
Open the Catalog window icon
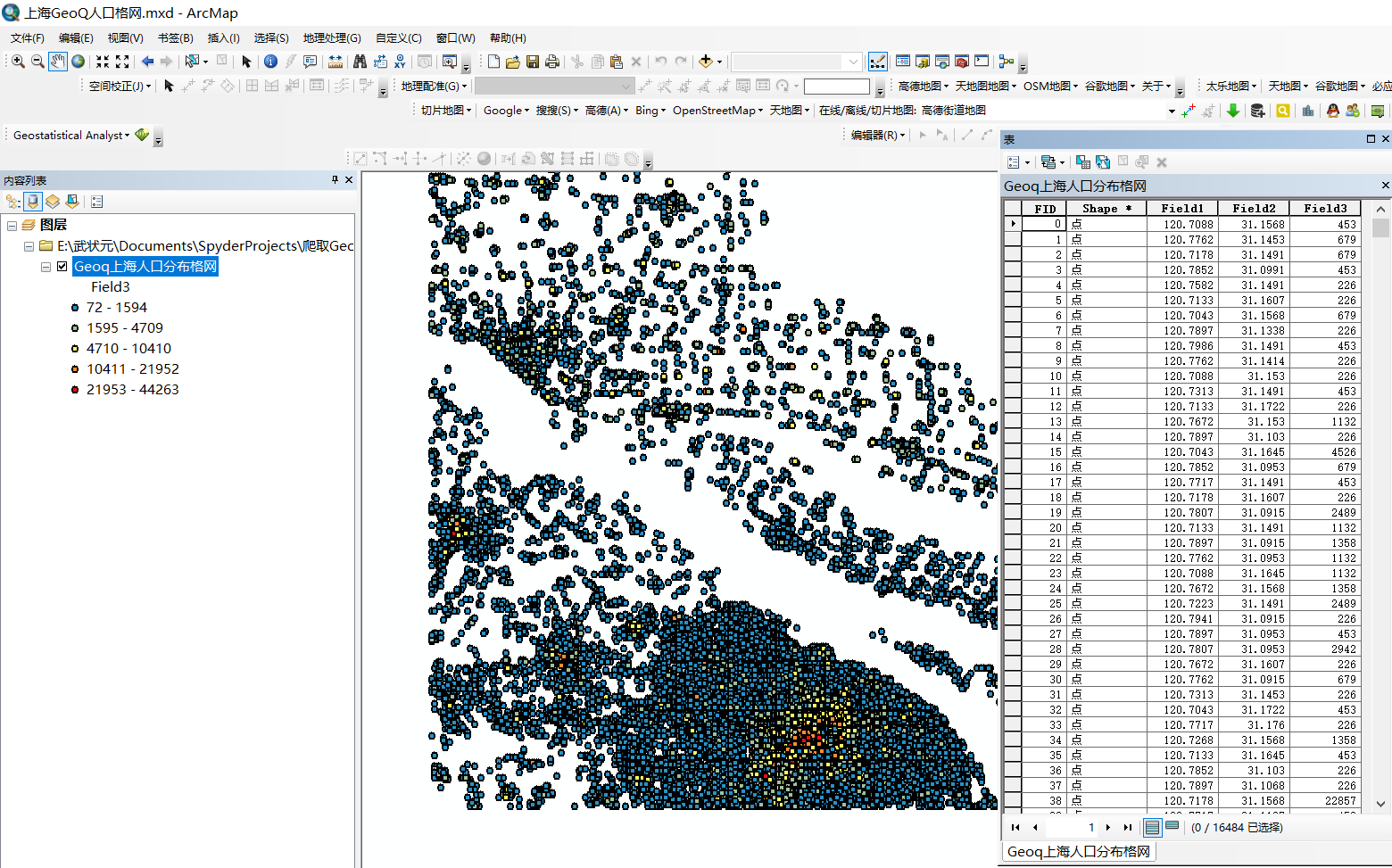(x=923, y=62)
